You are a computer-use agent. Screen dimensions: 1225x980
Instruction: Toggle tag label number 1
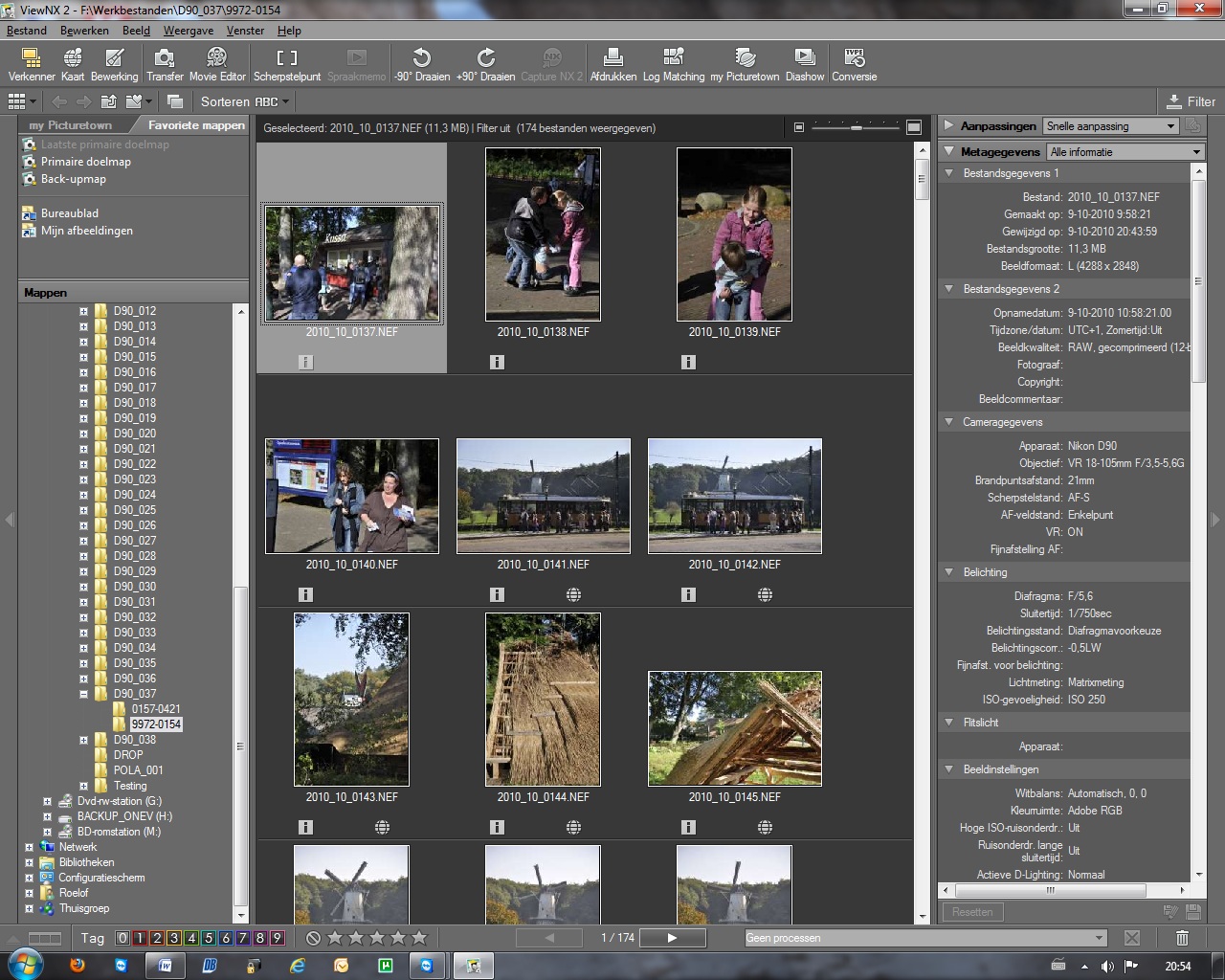[x=140, y=938]
